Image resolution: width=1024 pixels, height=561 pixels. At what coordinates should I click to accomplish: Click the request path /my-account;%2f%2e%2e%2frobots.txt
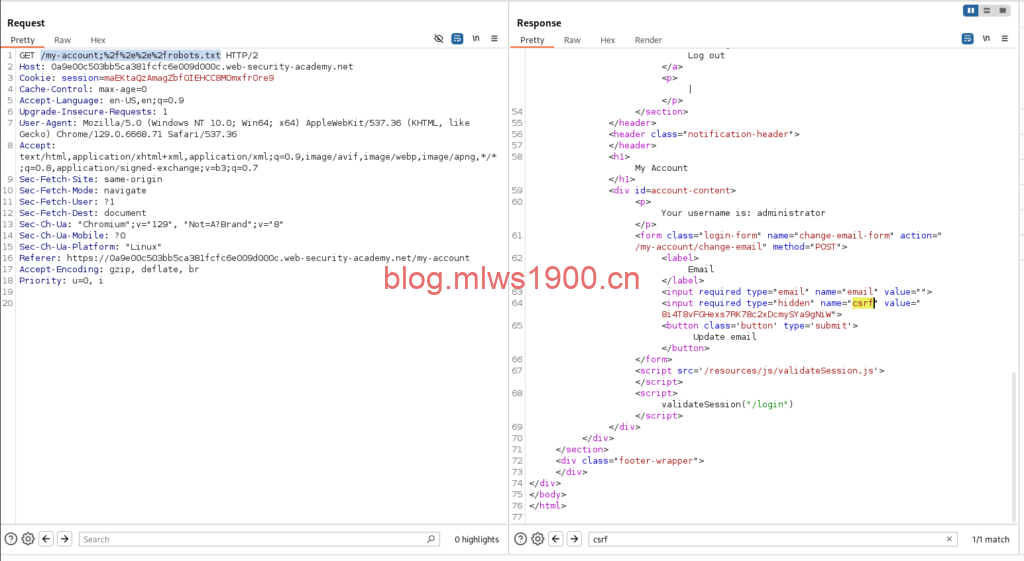(131, 56)
